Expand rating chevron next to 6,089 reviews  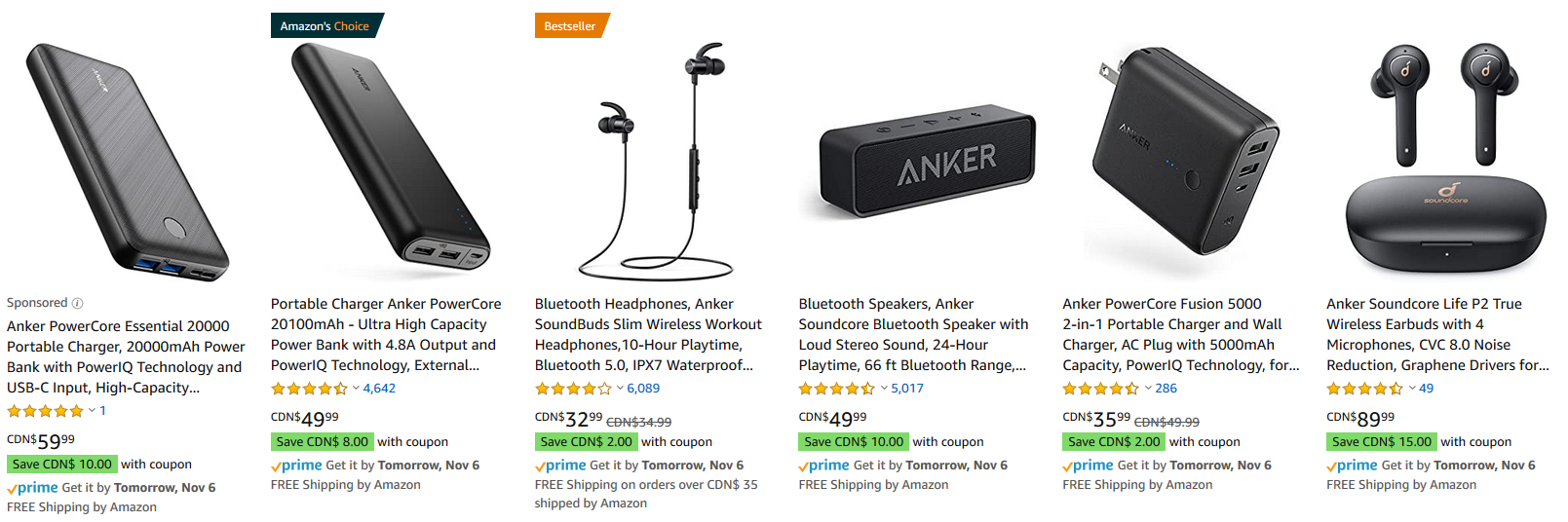coord(620,389)
